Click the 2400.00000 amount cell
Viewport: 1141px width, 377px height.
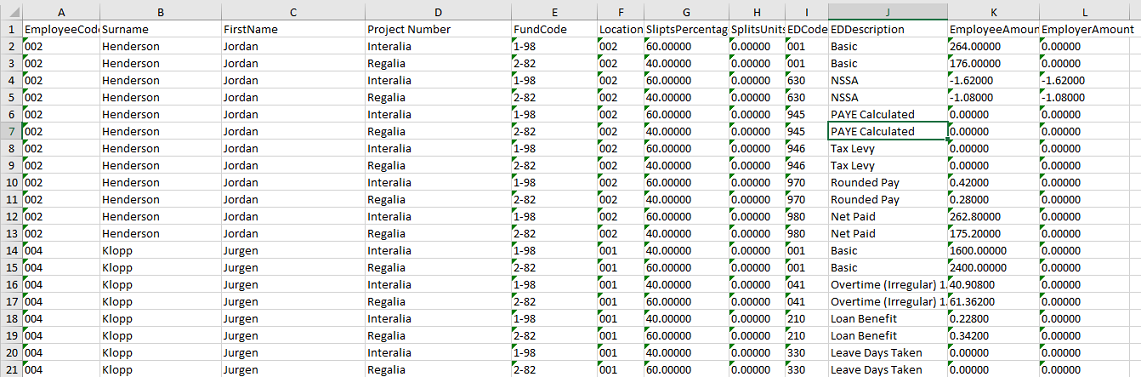(x=993, y=268)
